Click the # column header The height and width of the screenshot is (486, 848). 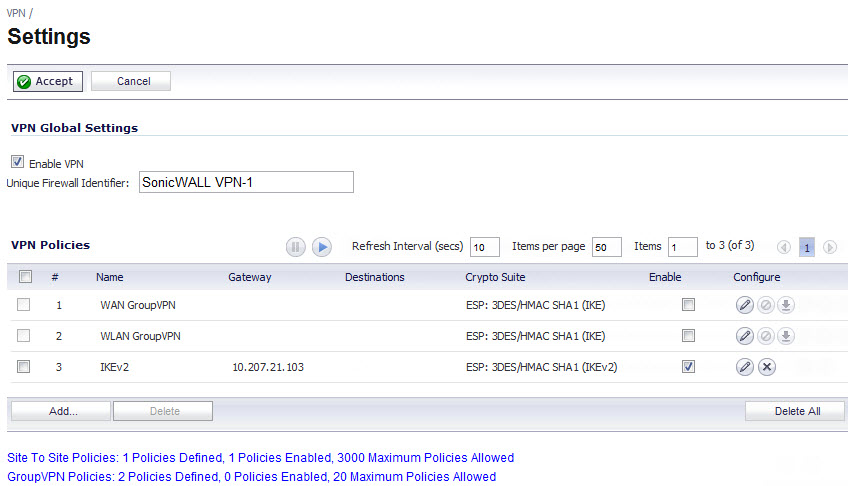point(55,277)
